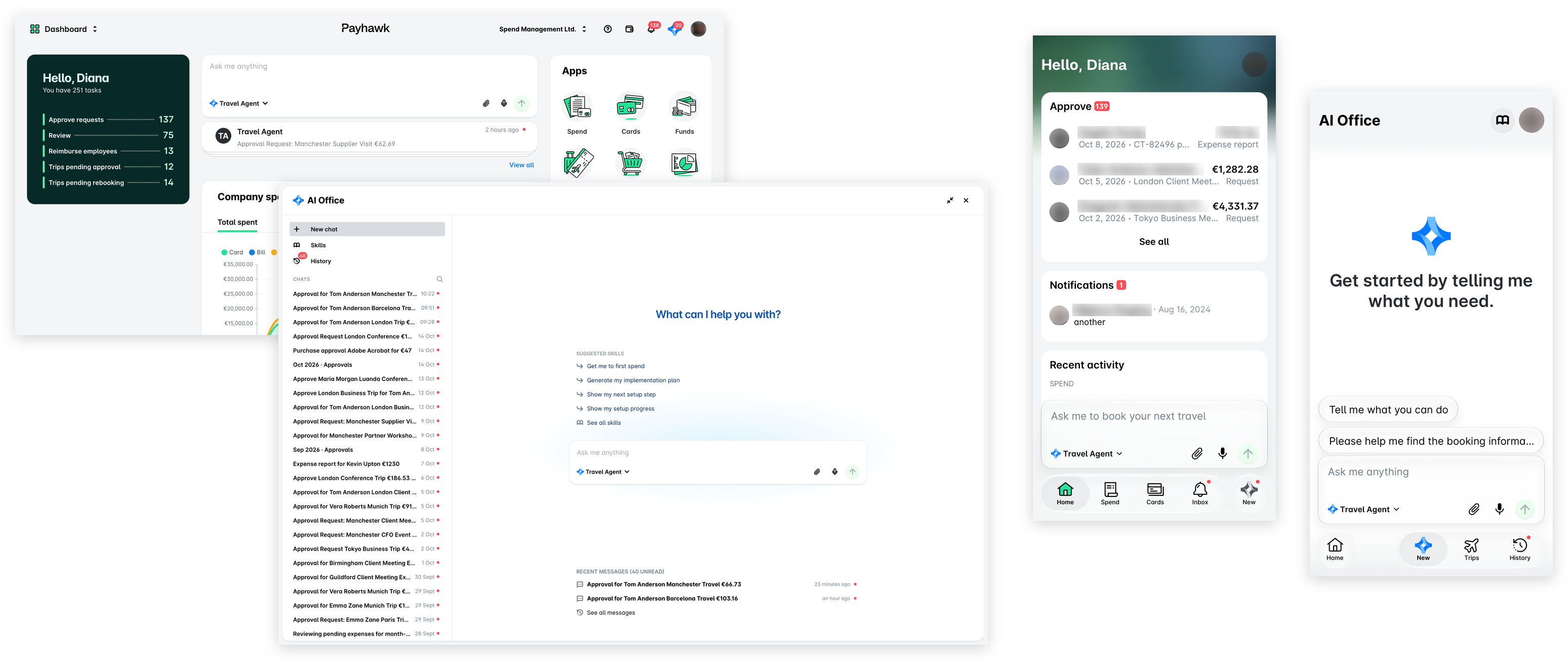Open the skills book icon in mobile AI Office header
The height and width of the screenshot is (666, 1568).
1502,120
